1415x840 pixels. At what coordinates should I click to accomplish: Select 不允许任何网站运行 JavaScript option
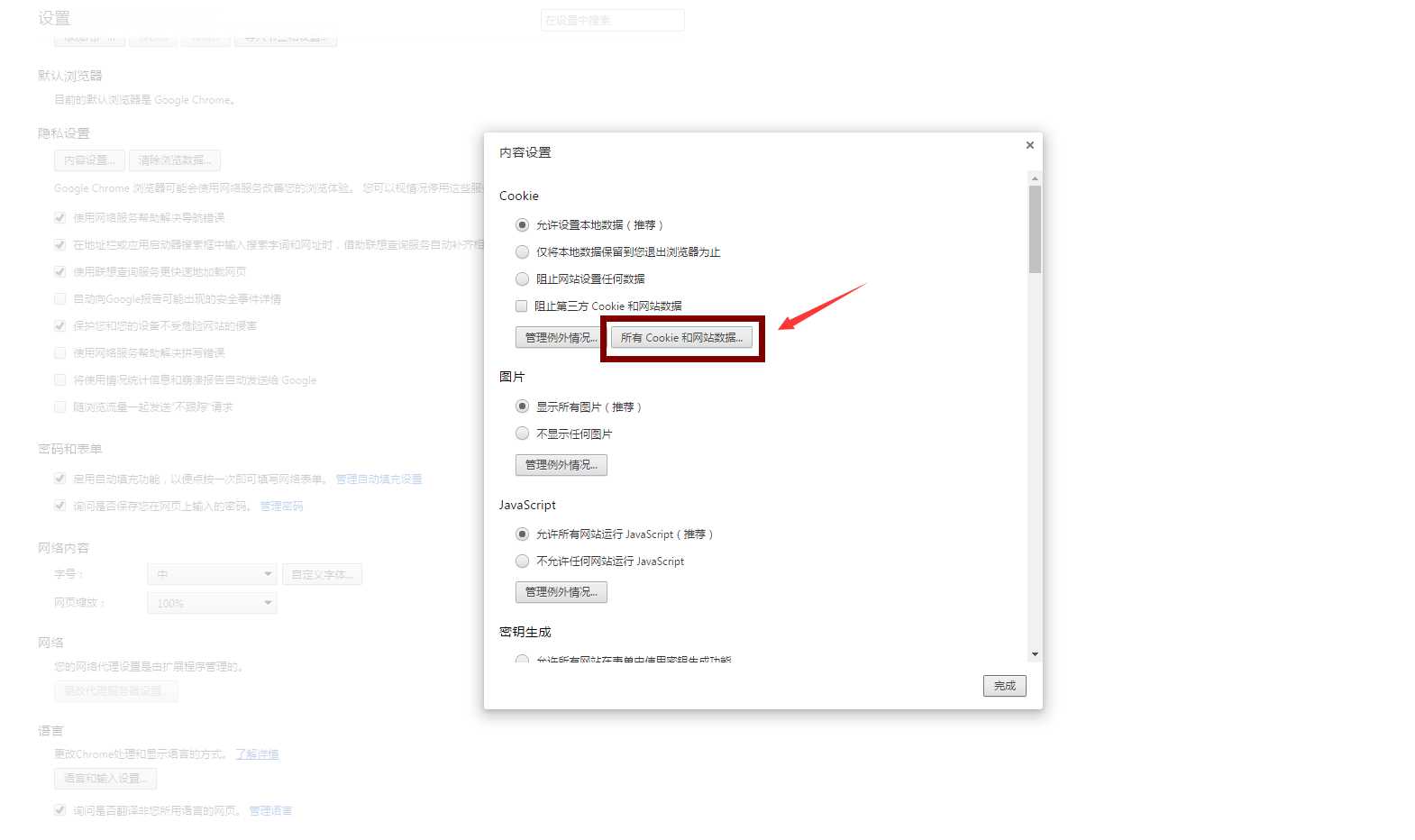[x=522, y=562]
